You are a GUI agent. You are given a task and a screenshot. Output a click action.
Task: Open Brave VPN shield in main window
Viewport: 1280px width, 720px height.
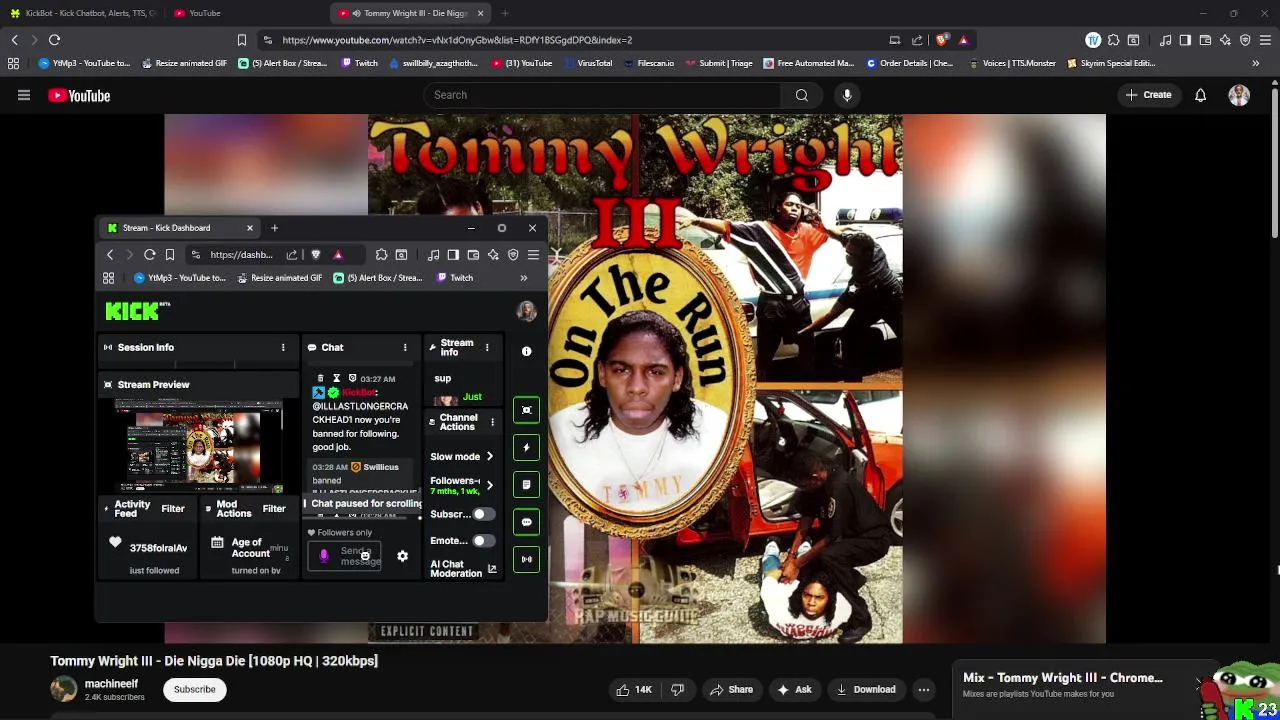(x=1245, y=40)
